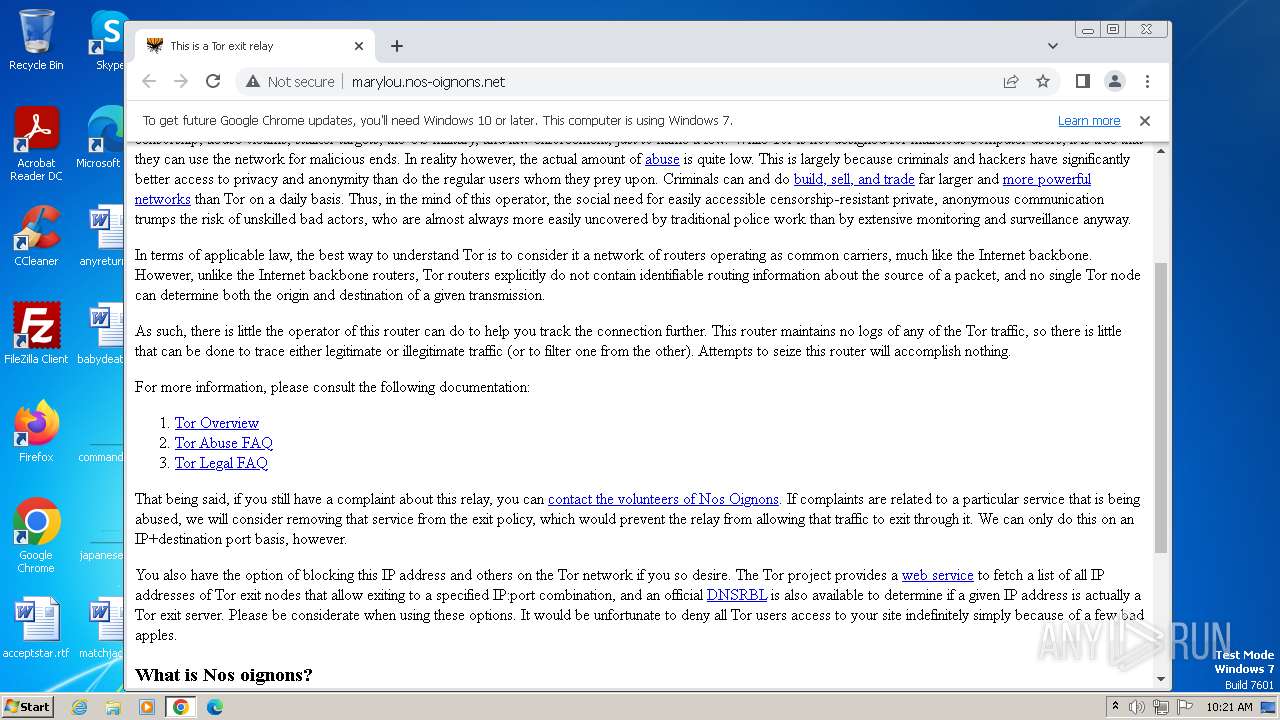Select the 'What is Nos oignons?' heading

pyautogui.click(x=224, y=675)
